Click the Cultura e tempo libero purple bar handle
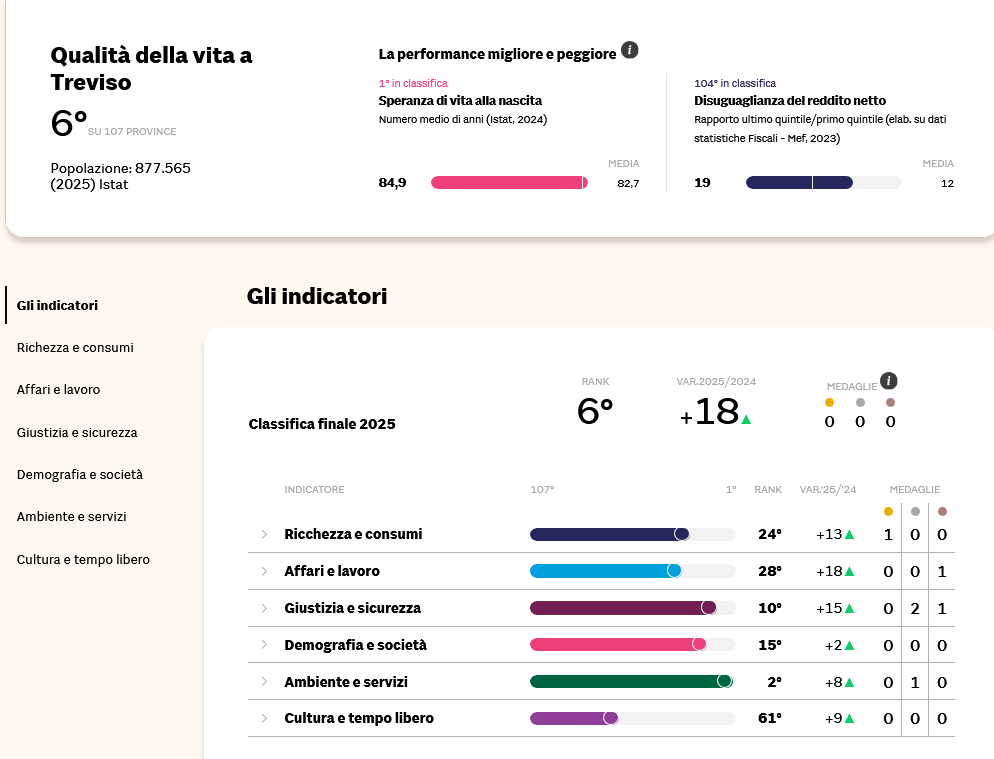The image size is (994, 759). [x=610, y=718]
